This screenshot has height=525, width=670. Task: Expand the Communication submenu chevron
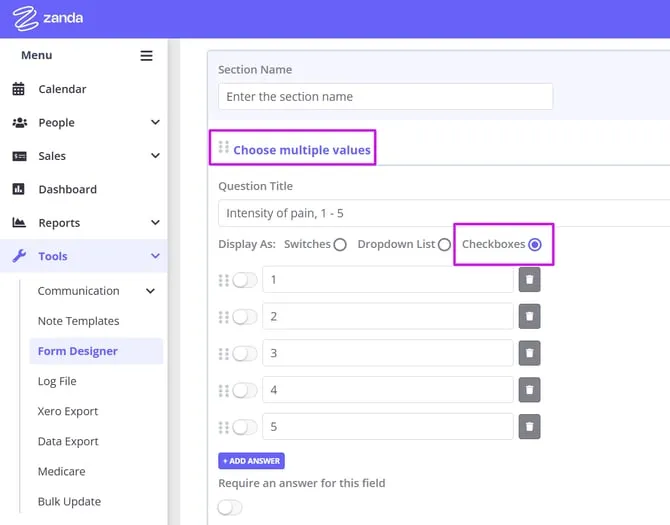150,291
